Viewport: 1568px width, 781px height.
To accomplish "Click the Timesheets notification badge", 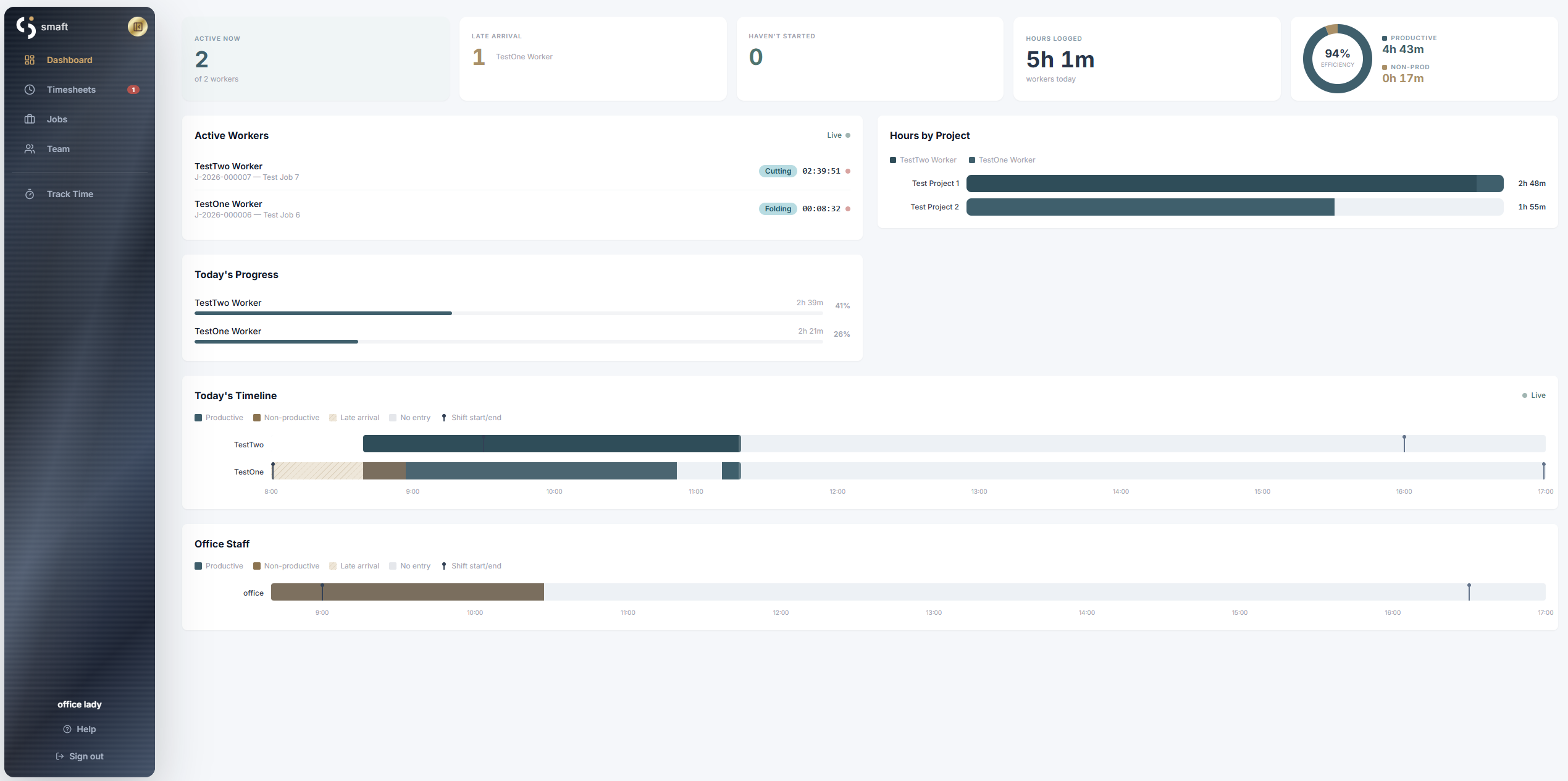I will coord(133,90).
